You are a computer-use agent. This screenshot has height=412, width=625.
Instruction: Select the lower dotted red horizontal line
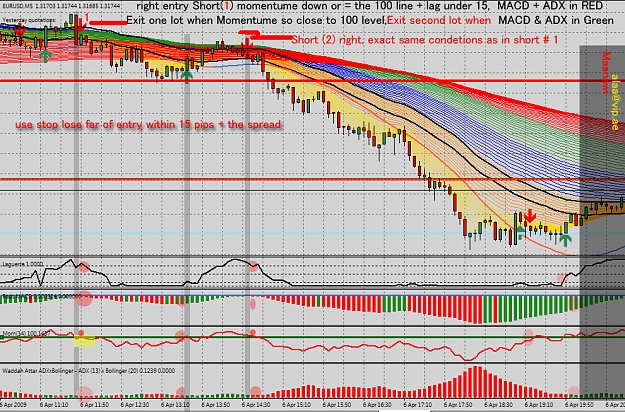pos(312,179)
